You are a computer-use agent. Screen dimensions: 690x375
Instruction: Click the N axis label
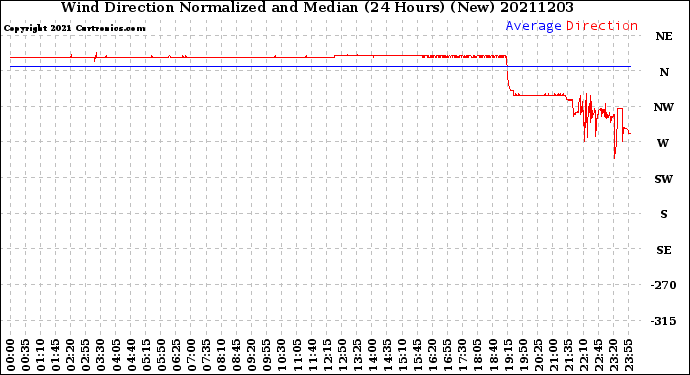click(x=664, y=72)
